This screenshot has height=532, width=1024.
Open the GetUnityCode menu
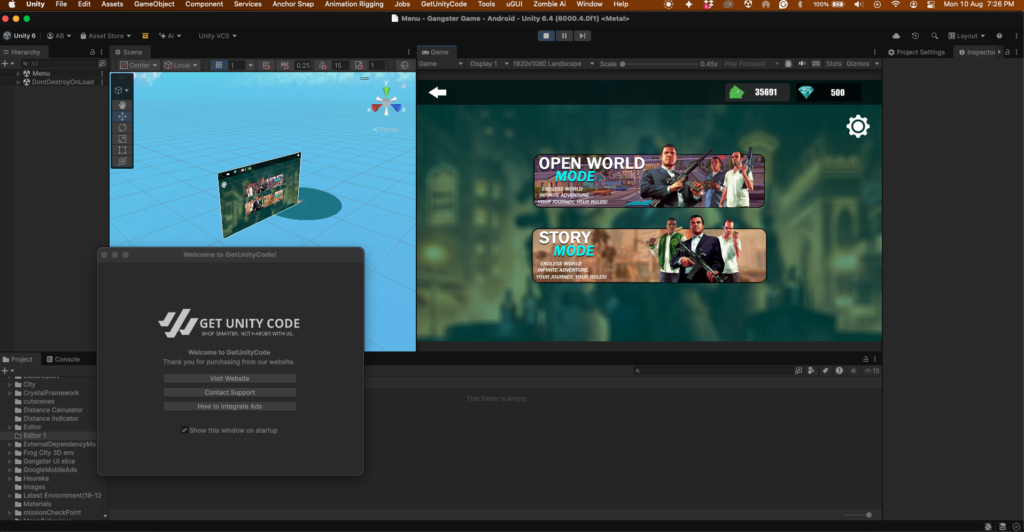click(x=443, y=4)
